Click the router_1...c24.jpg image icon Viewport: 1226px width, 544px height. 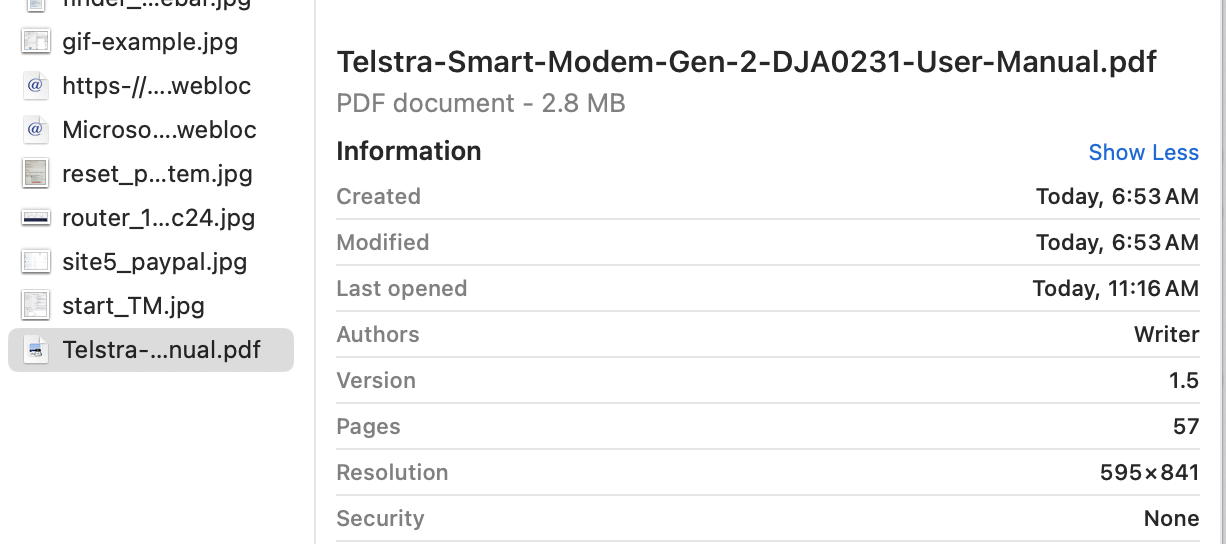[x=36, y=218]
